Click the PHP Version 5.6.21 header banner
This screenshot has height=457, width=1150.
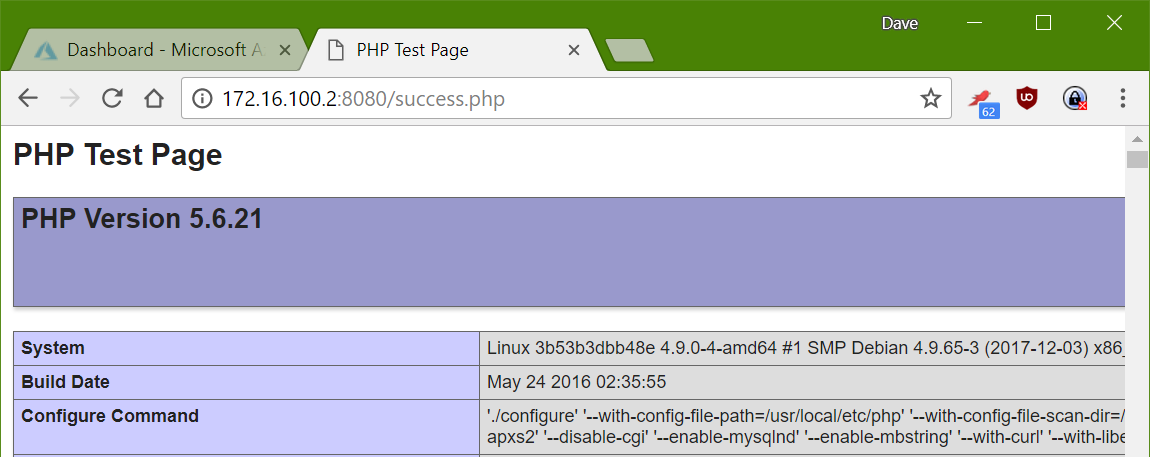(x=569, y=252)
